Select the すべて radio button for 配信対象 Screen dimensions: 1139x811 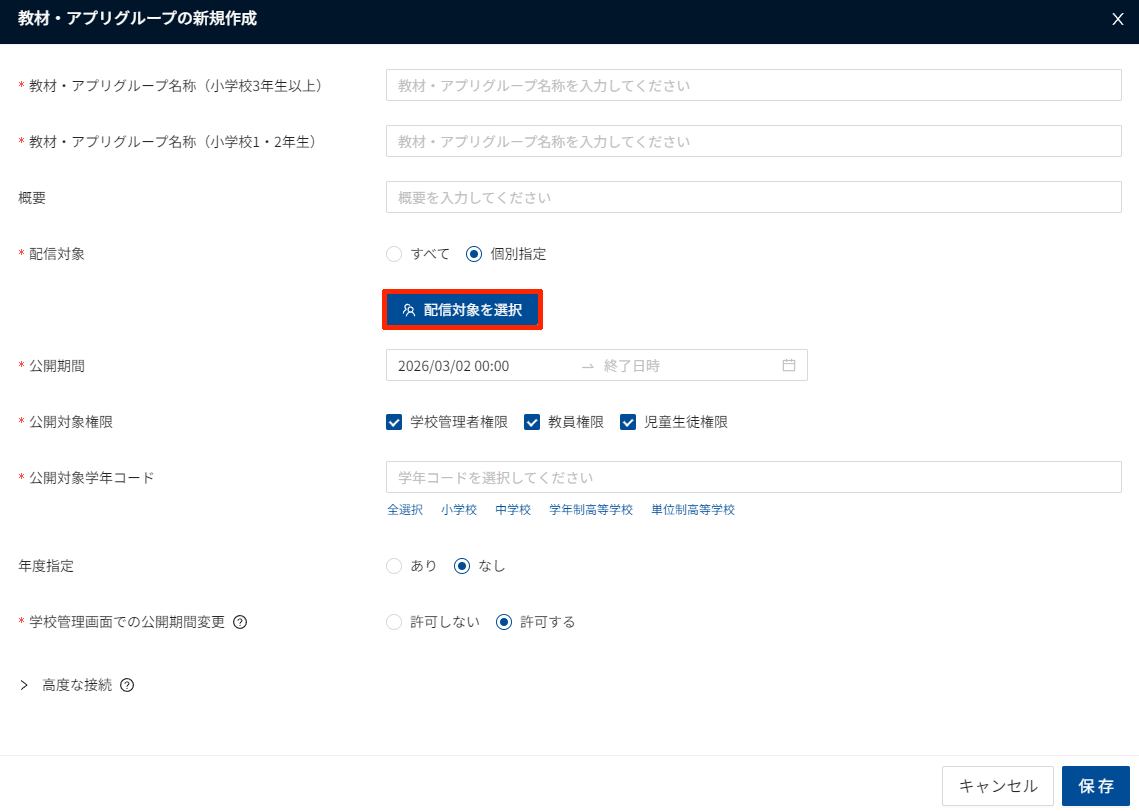point(394,254)
